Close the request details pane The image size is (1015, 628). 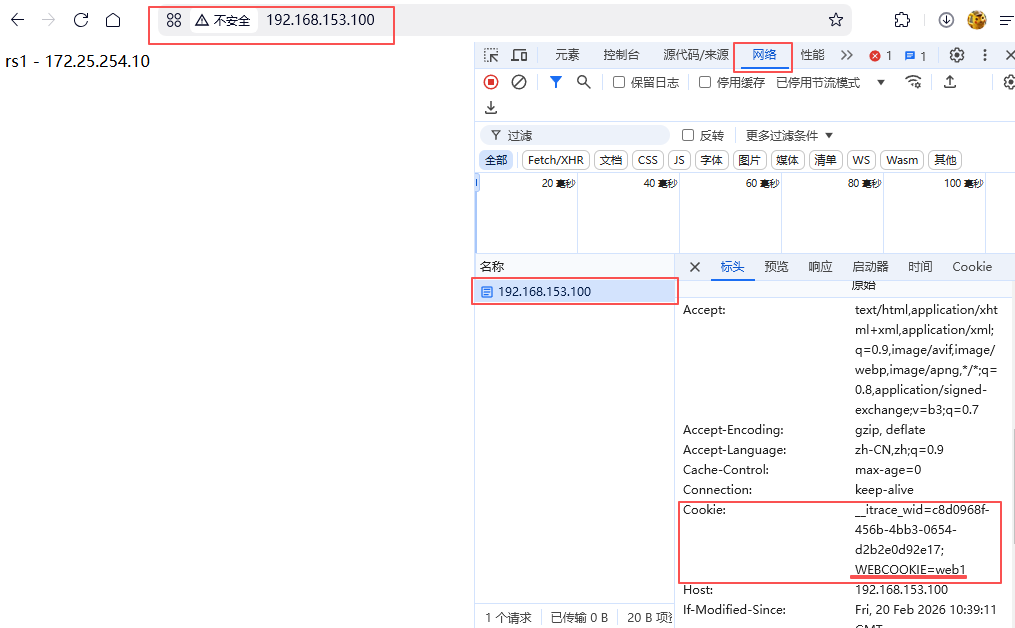pyautogui.click(x=695, y=267)
